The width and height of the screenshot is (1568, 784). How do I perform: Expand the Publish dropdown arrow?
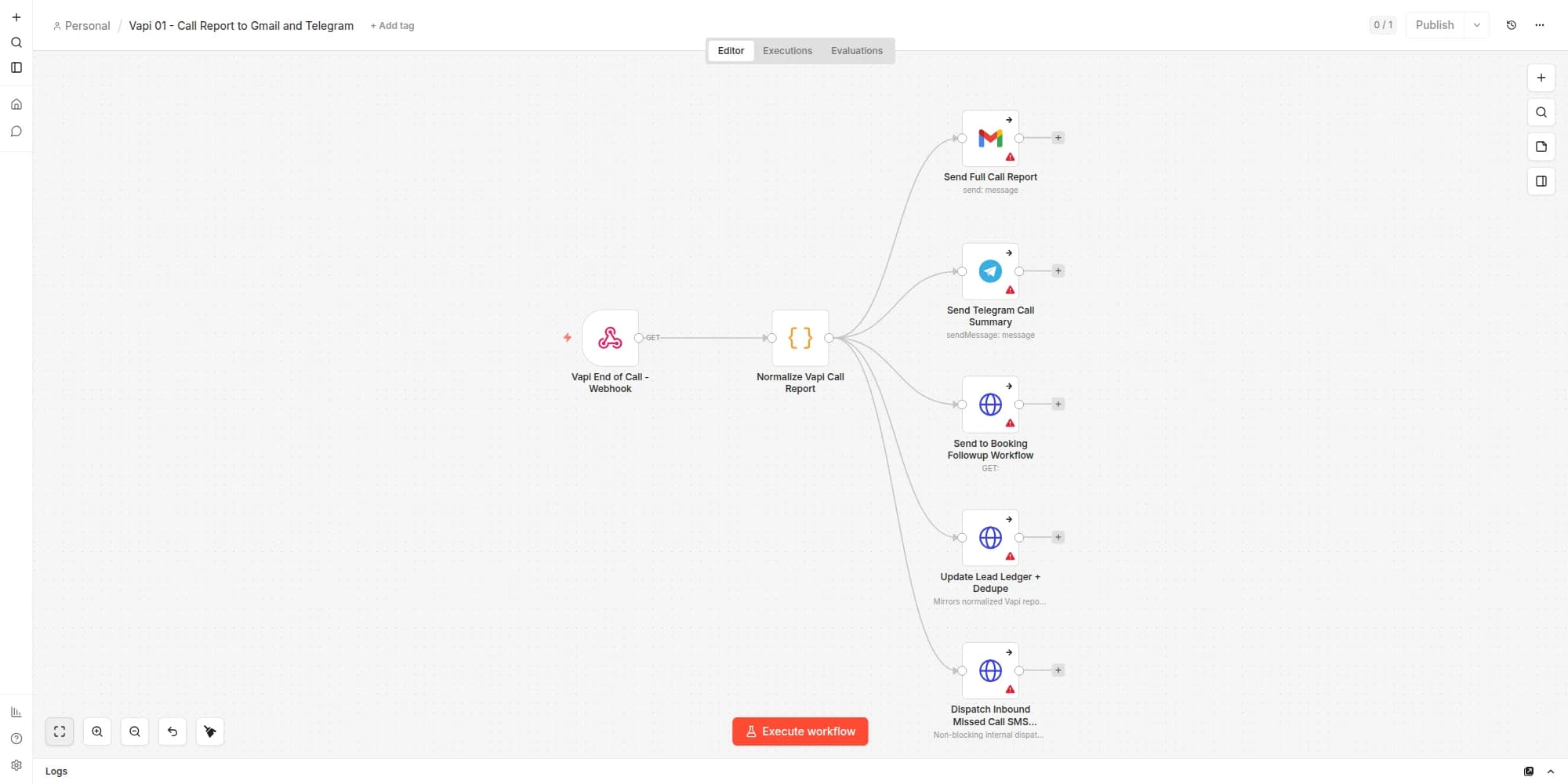click(x=1477, y=25)
